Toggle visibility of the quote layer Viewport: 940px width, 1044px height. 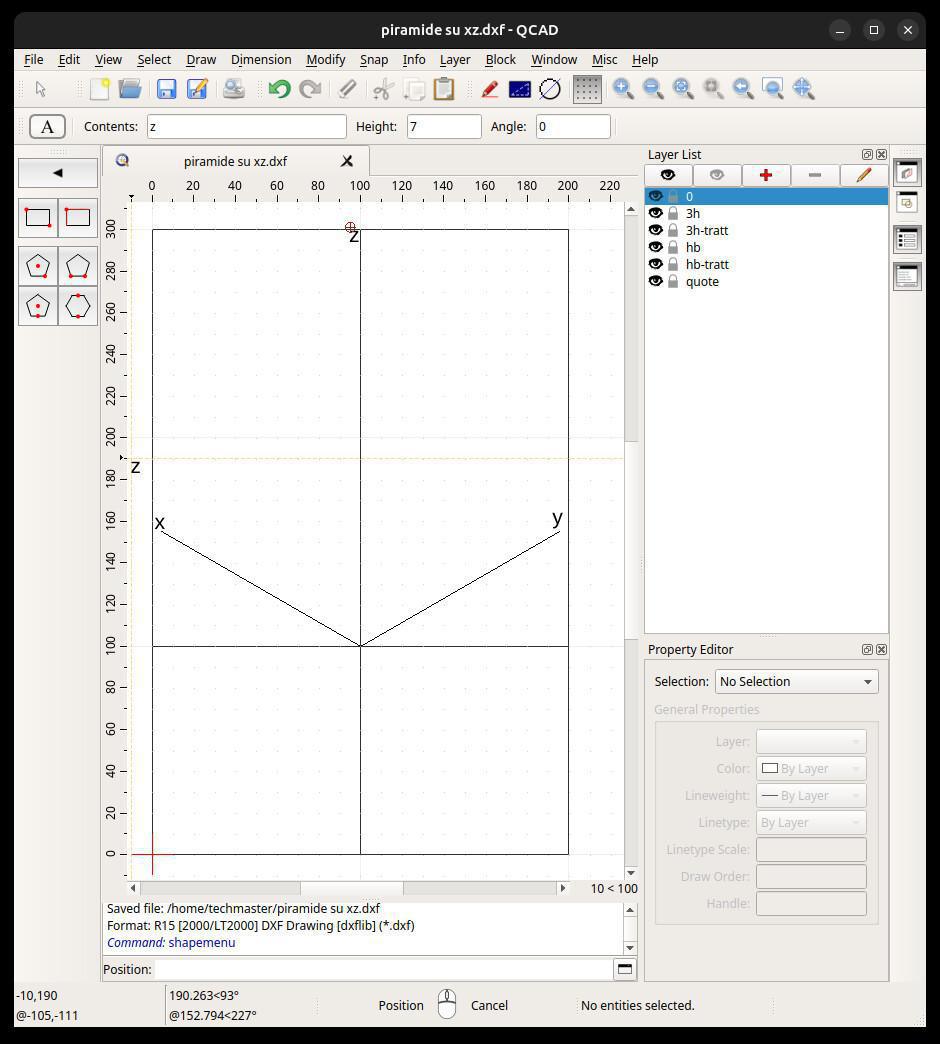[656, 281]
